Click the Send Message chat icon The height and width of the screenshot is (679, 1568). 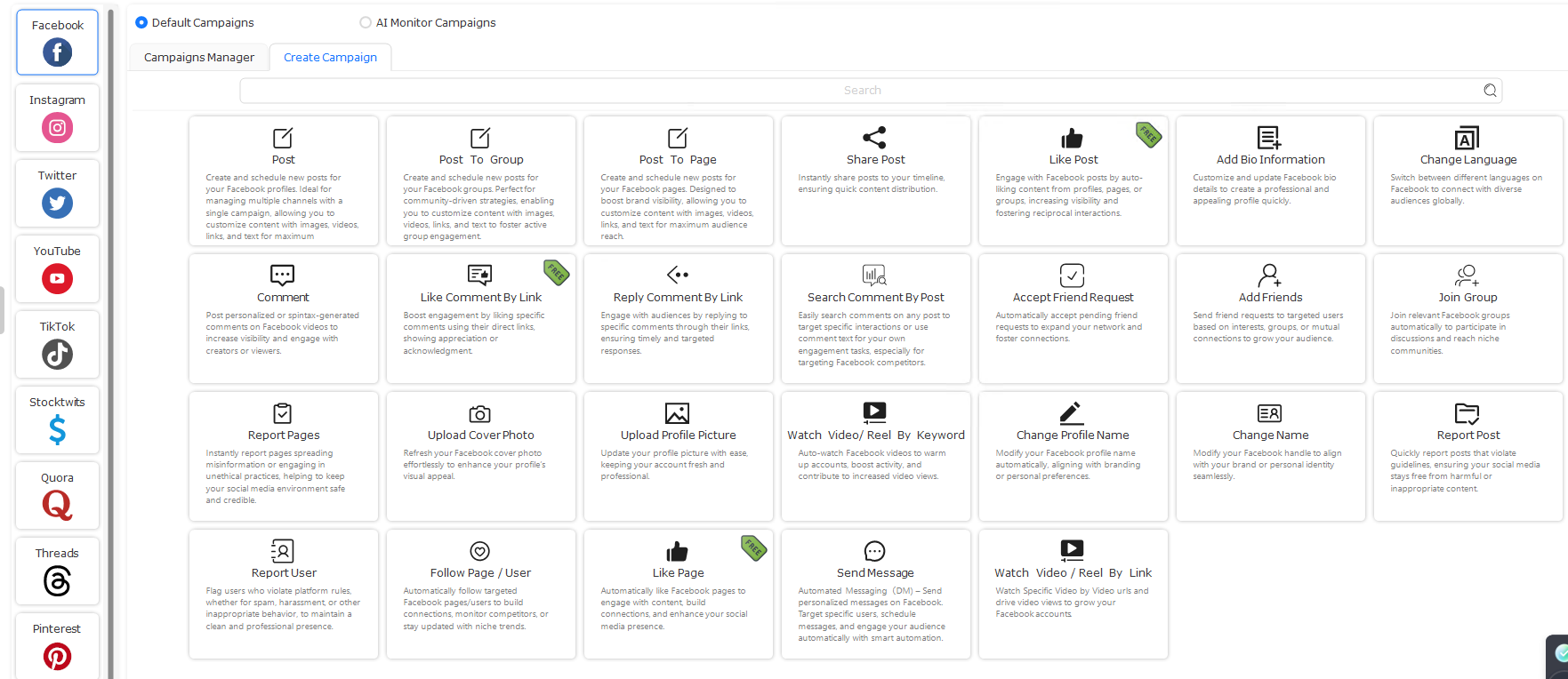(875, 551)
